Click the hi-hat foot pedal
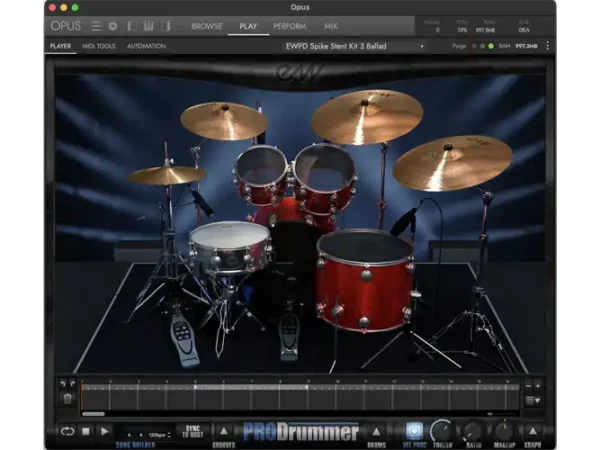The image size is (600, 450). 184,339
